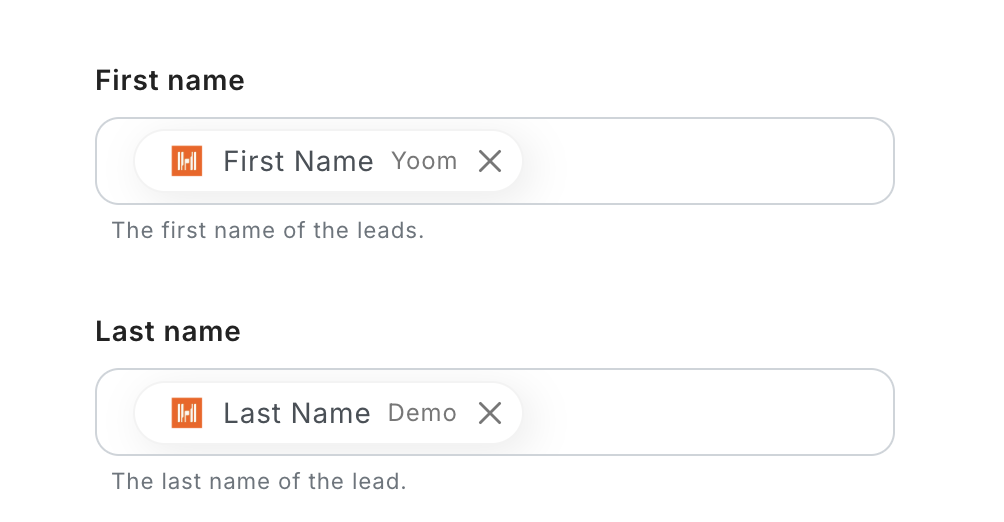This screenshot has height=522, width=1004.
Task: Click the left padding before the First Name chip
Action: 116,161
